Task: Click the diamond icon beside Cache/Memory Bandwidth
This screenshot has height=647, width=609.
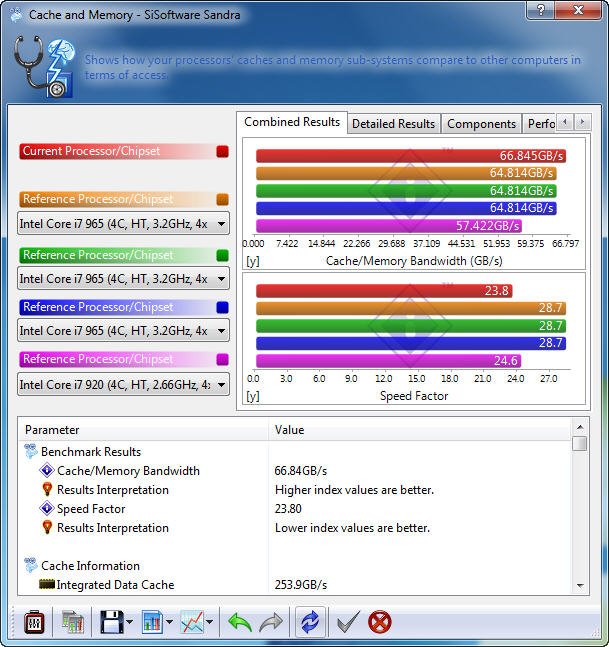Action: pyautogui.click(x=47, y=470)
